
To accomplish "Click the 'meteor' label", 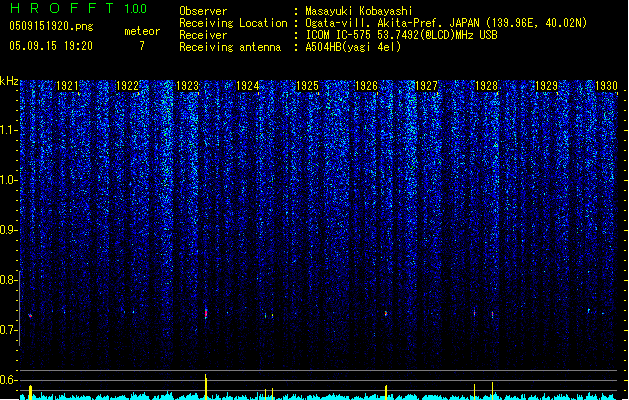I will [142, 31].
